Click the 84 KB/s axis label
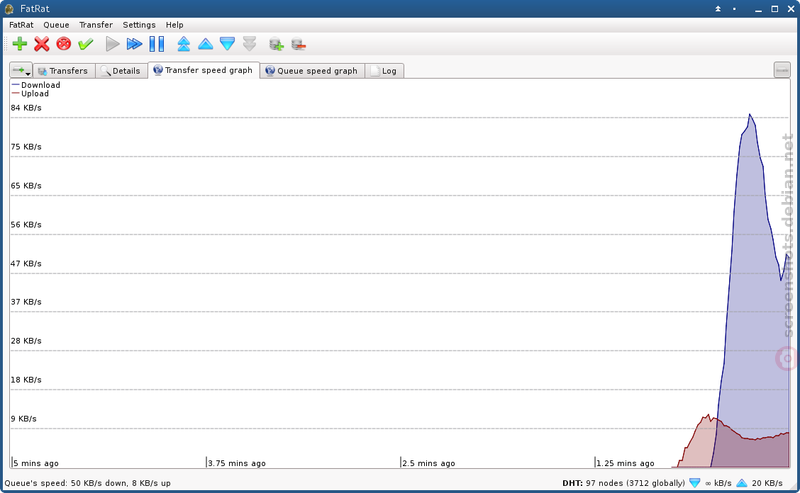 click(26, 108)
